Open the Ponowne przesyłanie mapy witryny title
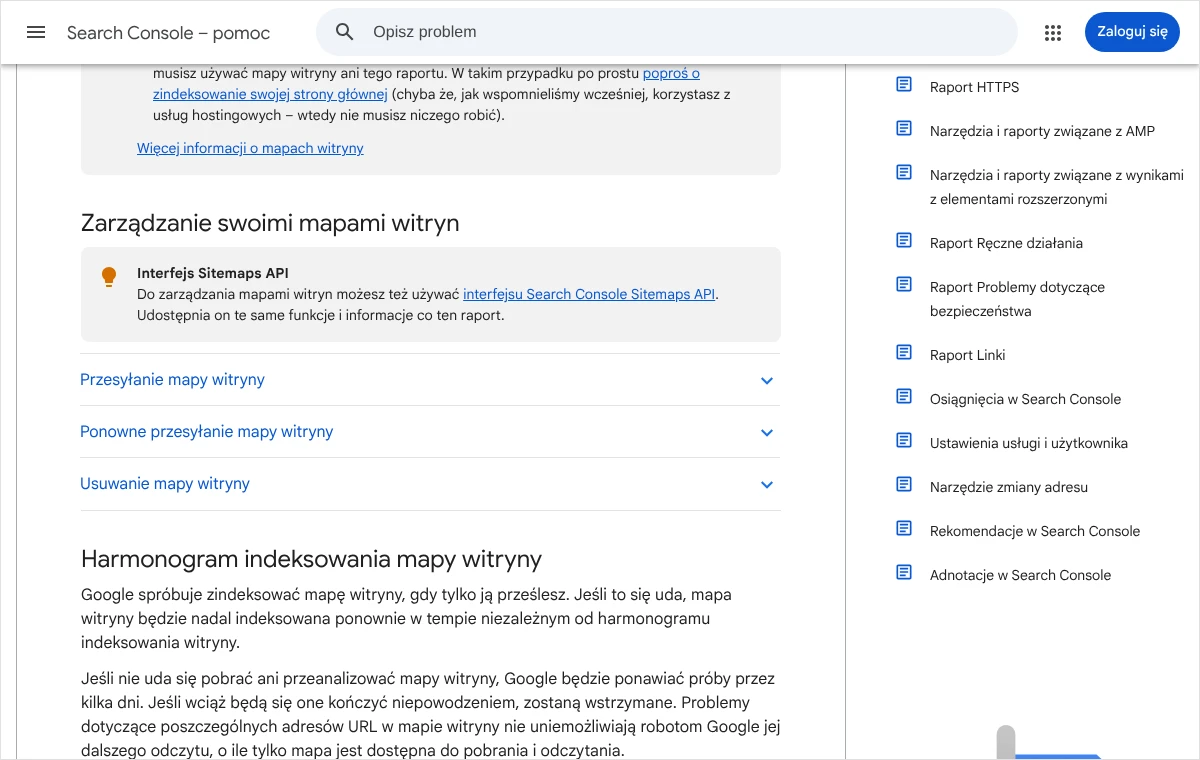Viewport: 1200px width, 760px height. (x=206, y=432)
